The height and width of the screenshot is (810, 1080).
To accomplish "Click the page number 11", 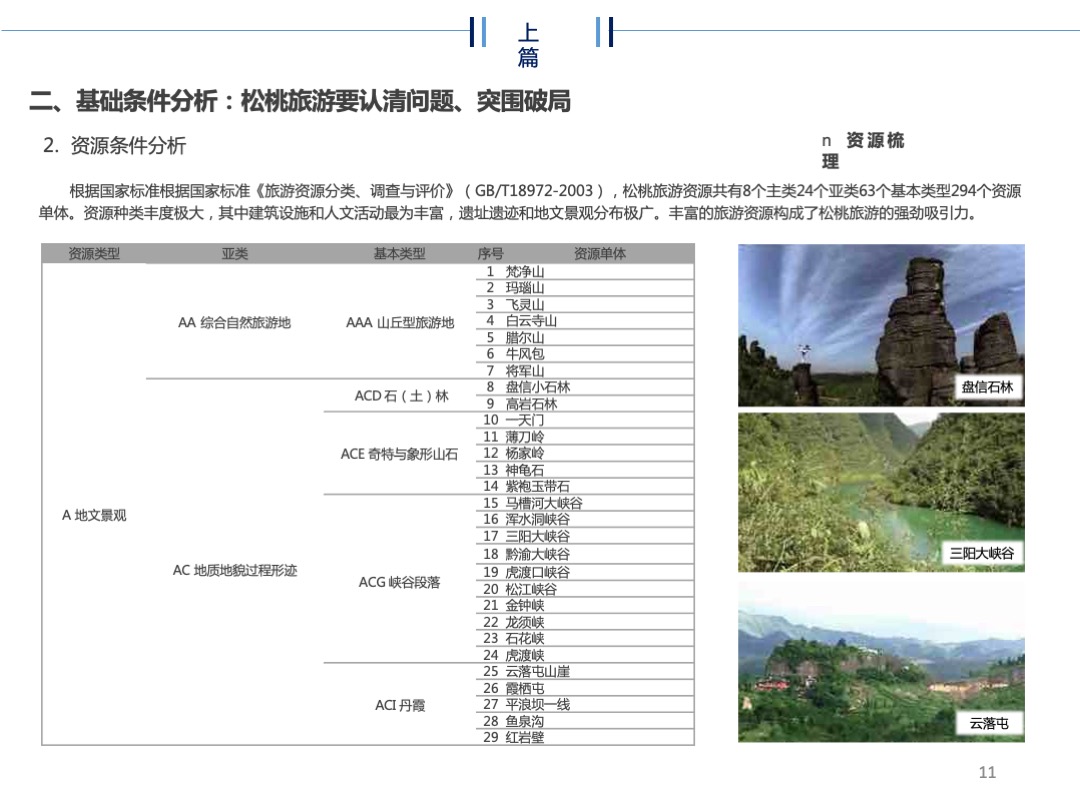I will pos(987,773).
